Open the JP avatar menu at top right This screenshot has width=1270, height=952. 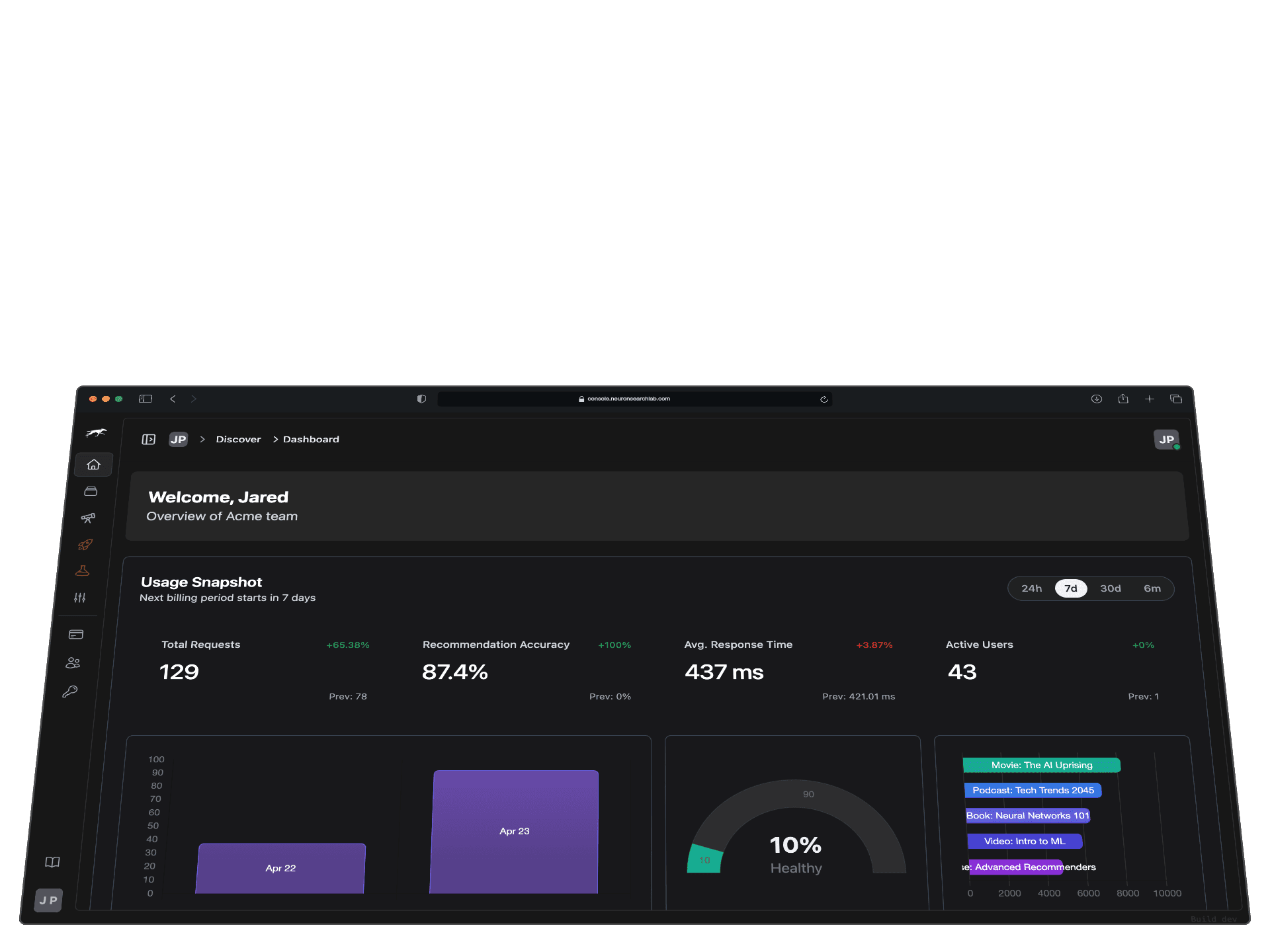[1166, 439]
